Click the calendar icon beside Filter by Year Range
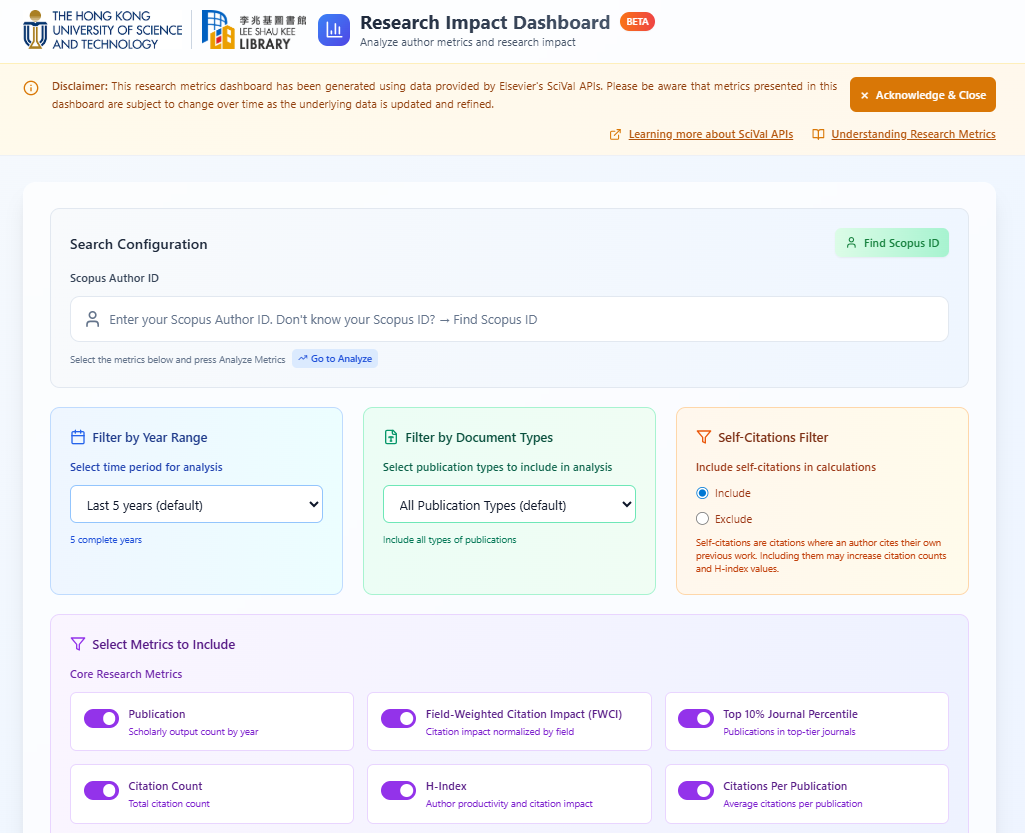1025x833 pixels. 78,437
